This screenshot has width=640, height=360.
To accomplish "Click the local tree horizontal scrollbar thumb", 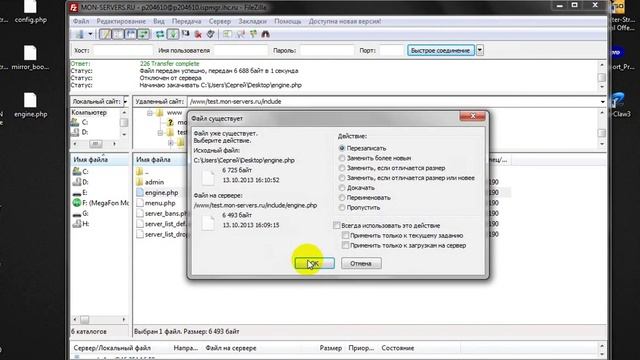I will [96, 144].
